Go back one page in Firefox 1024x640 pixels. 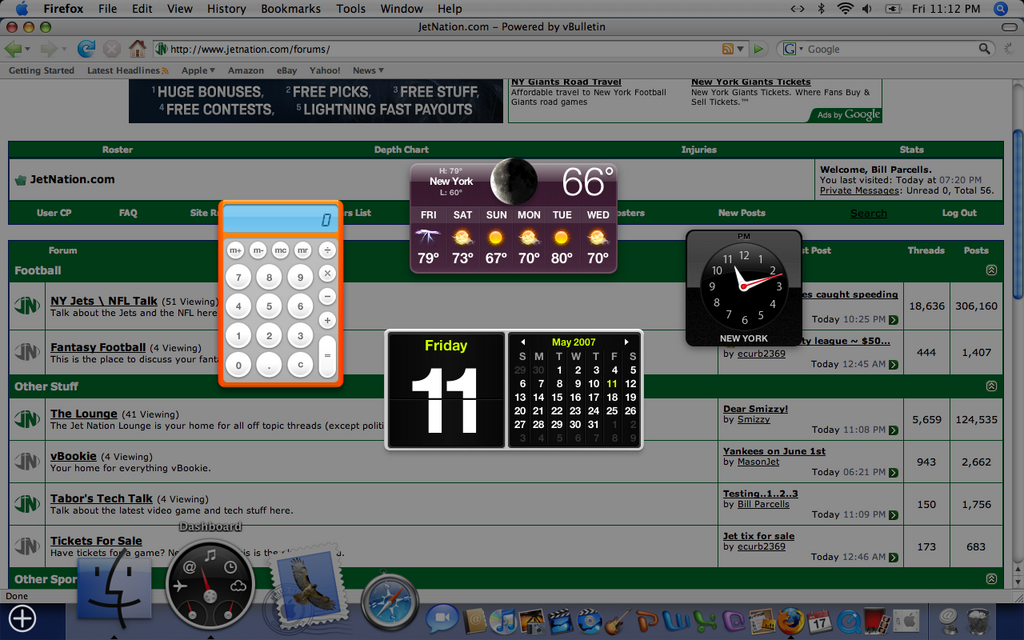(x=13, y=49)
